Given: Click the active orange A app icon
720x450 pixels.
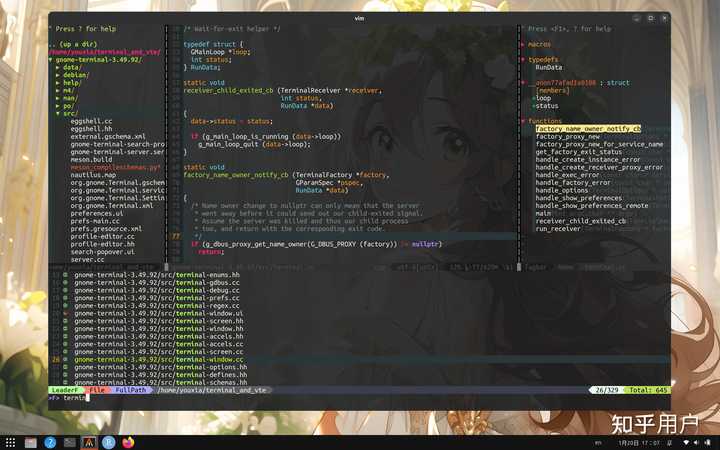Looking at the screenshot, I should point(89,442).
